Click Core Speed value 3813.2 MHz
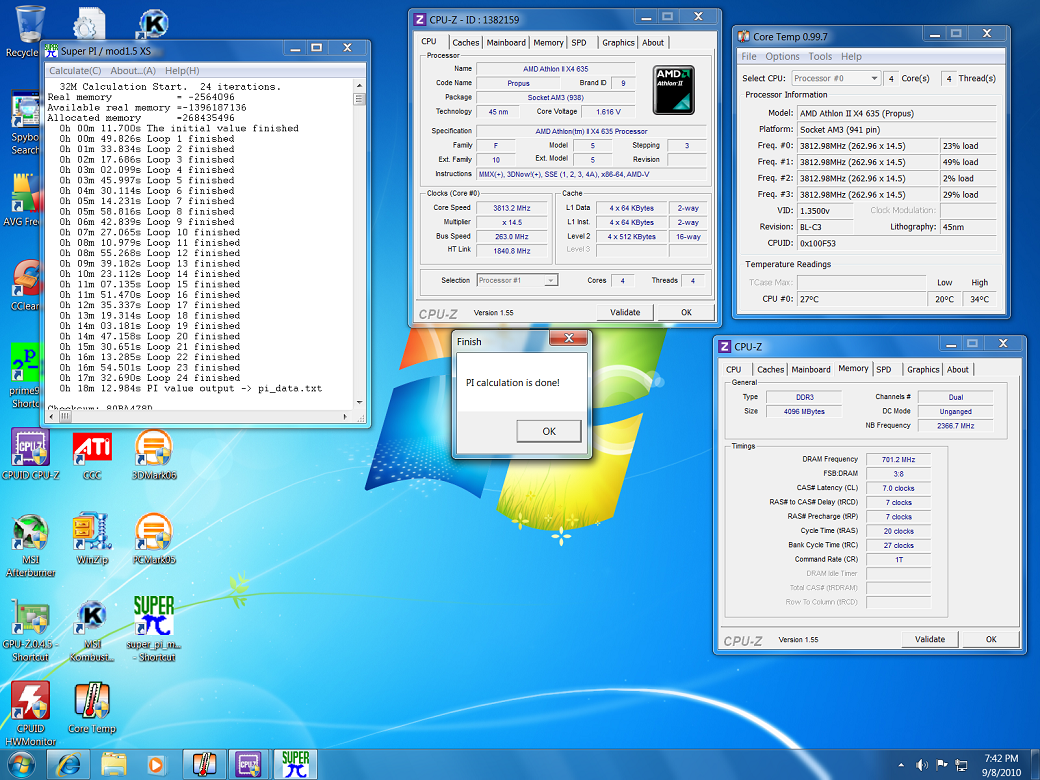1040x780 pixels. coord(511,208)
